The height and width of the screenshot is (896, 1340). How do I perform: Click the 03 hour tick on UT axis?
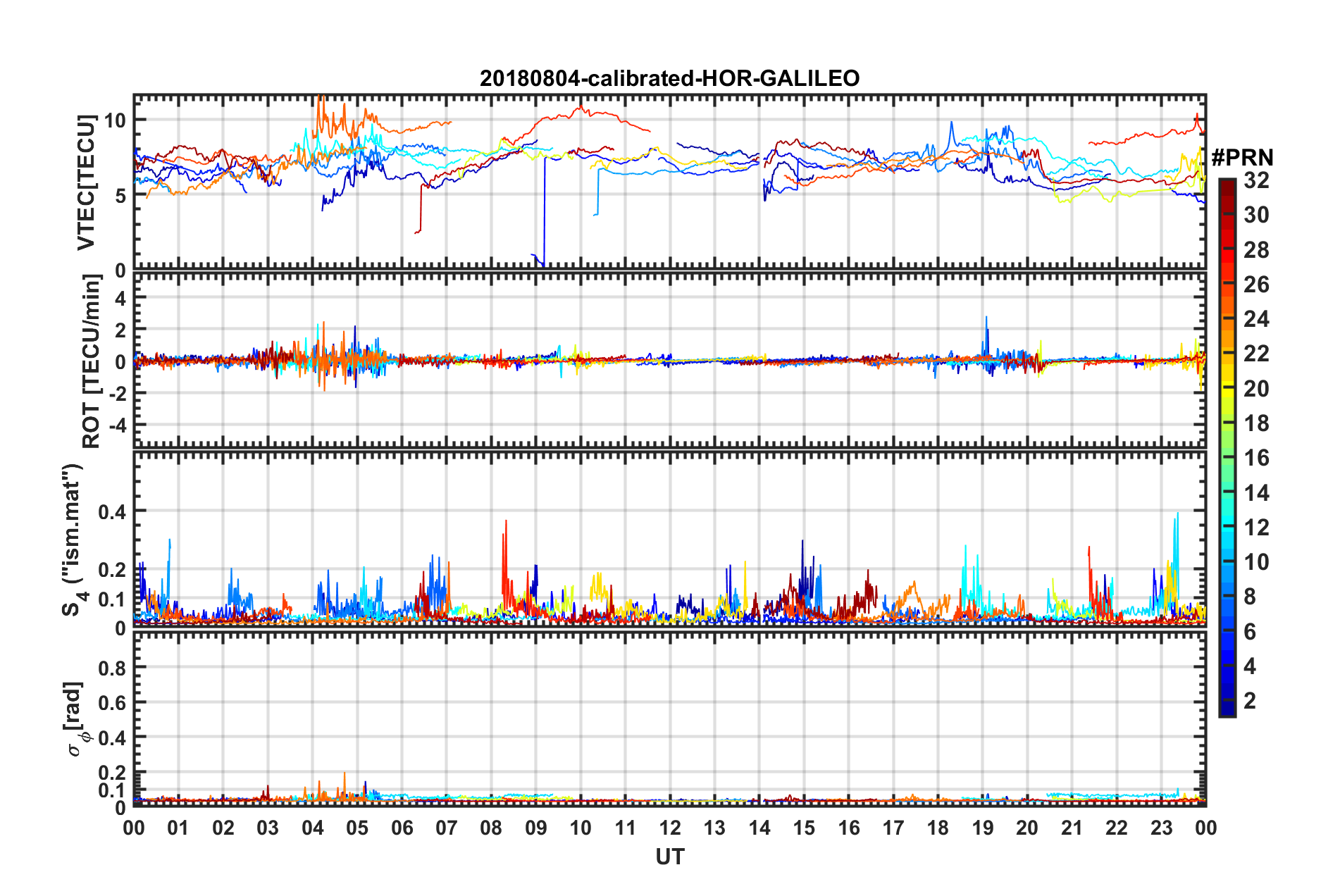click(268, 828)
